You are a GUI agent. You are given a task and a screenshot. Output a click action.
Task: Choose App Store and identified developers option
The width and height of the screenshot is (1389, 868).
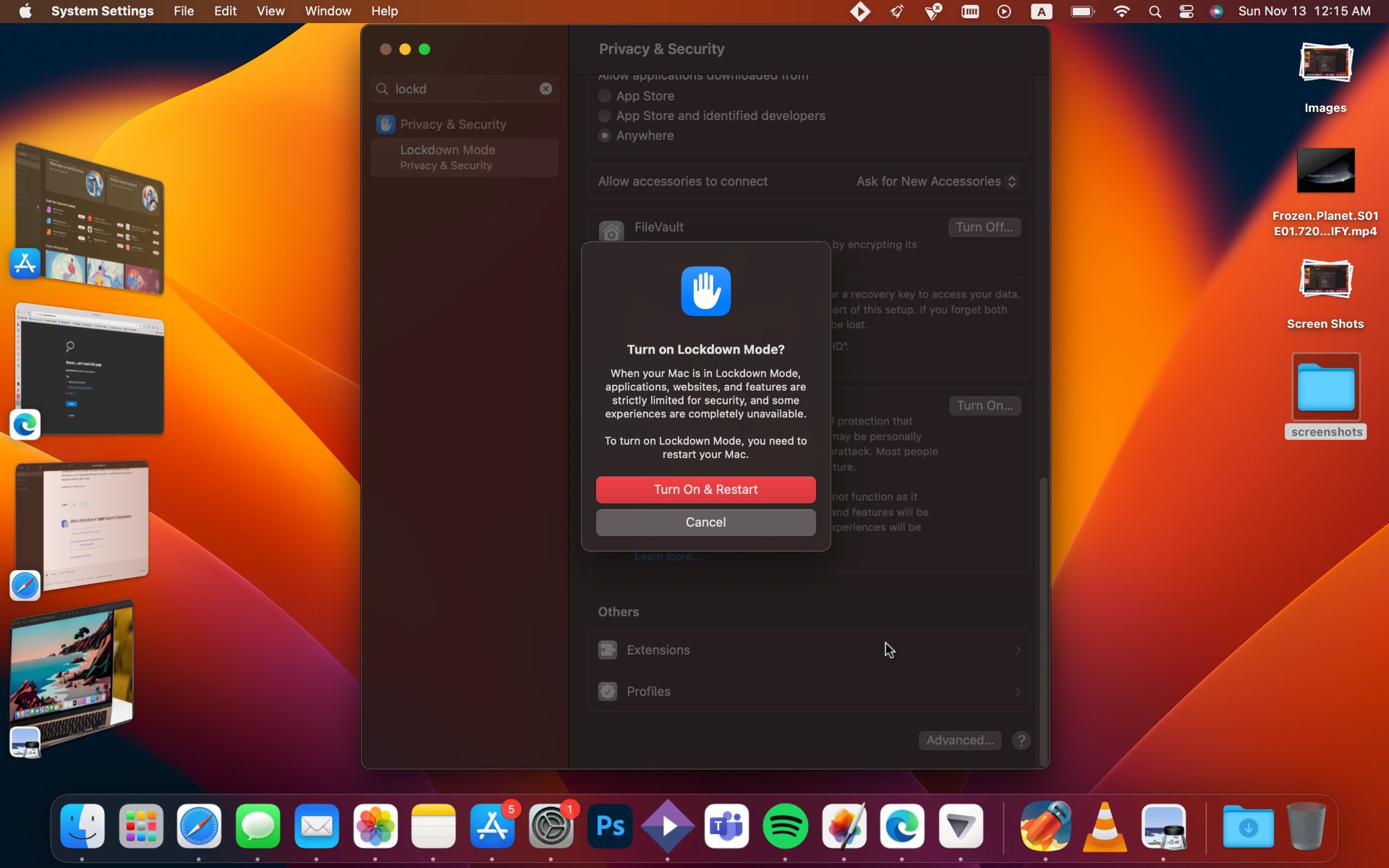click(605, 116)
